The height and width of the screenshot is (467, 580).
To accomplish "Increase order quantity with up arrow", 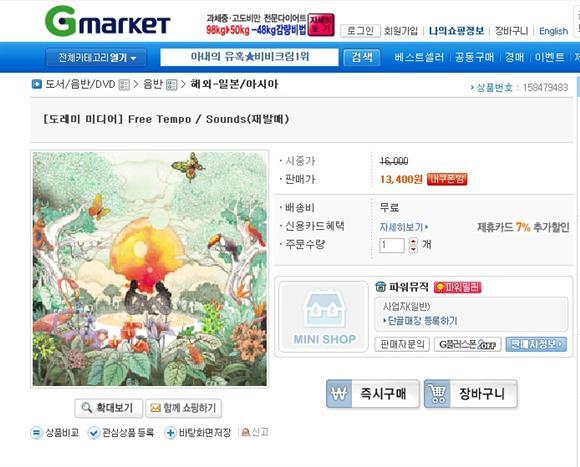I will pyautogui.click(x=413, y=241).
